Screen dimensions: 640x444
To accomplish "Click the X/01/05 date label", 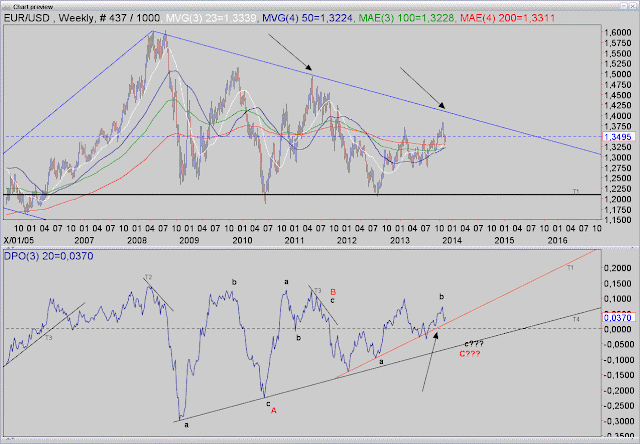I will (19, 240).
